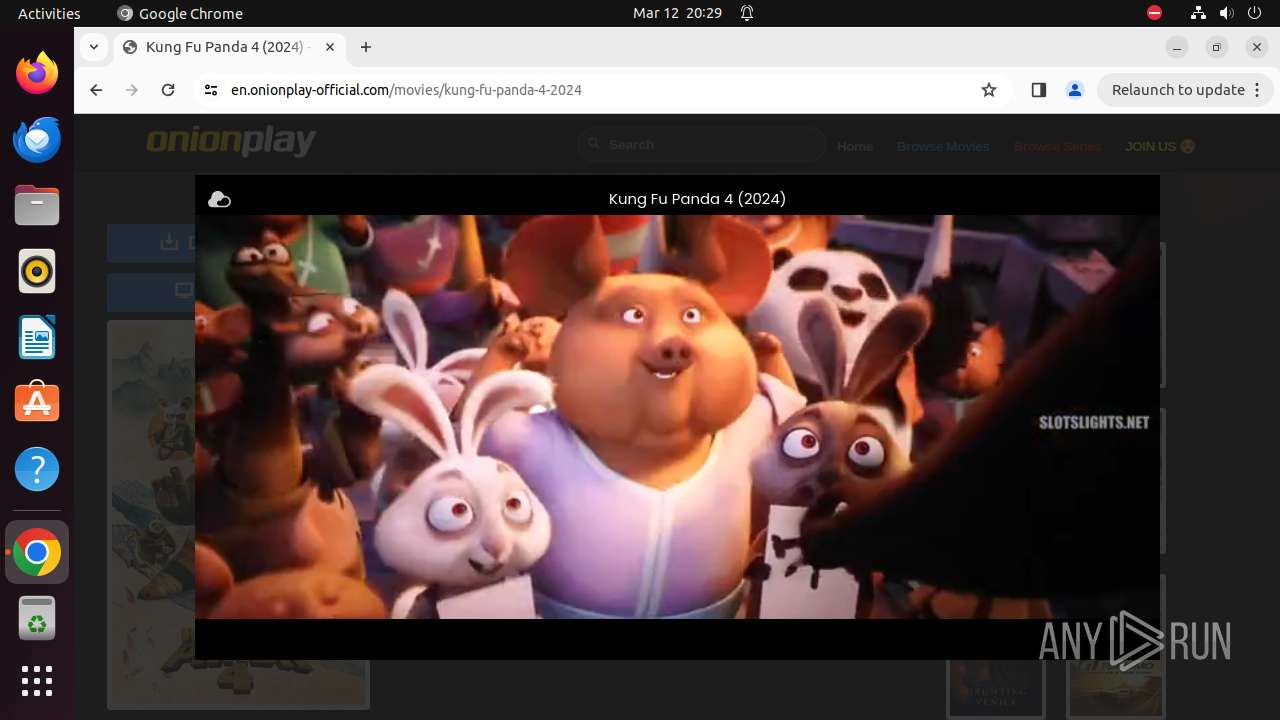
Task: Click the address bar URL
Action: click(x=406, y=90)
